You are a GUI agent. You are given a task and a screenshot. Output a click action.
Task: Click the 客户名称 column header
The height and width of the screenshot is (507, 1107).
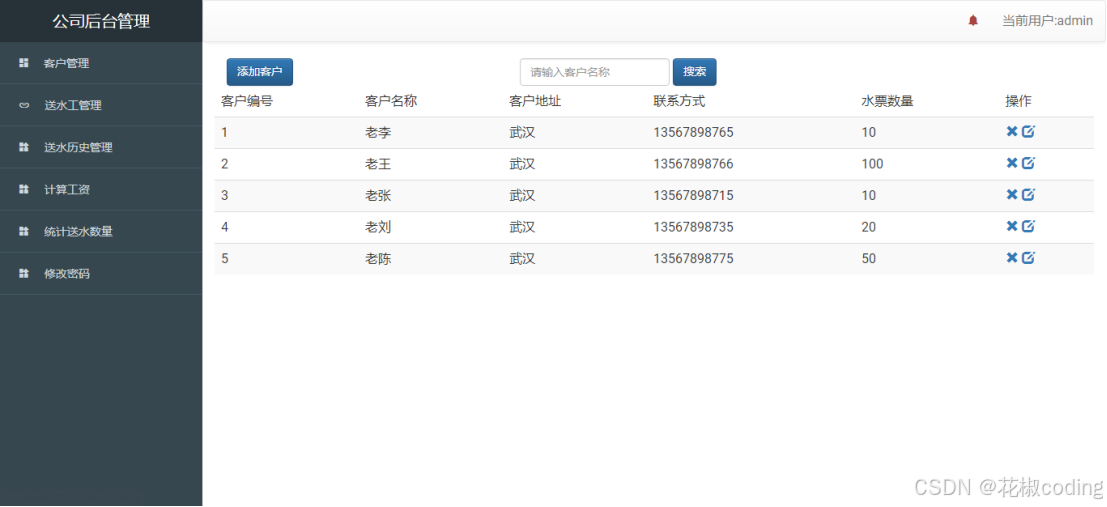pos(391,101)
